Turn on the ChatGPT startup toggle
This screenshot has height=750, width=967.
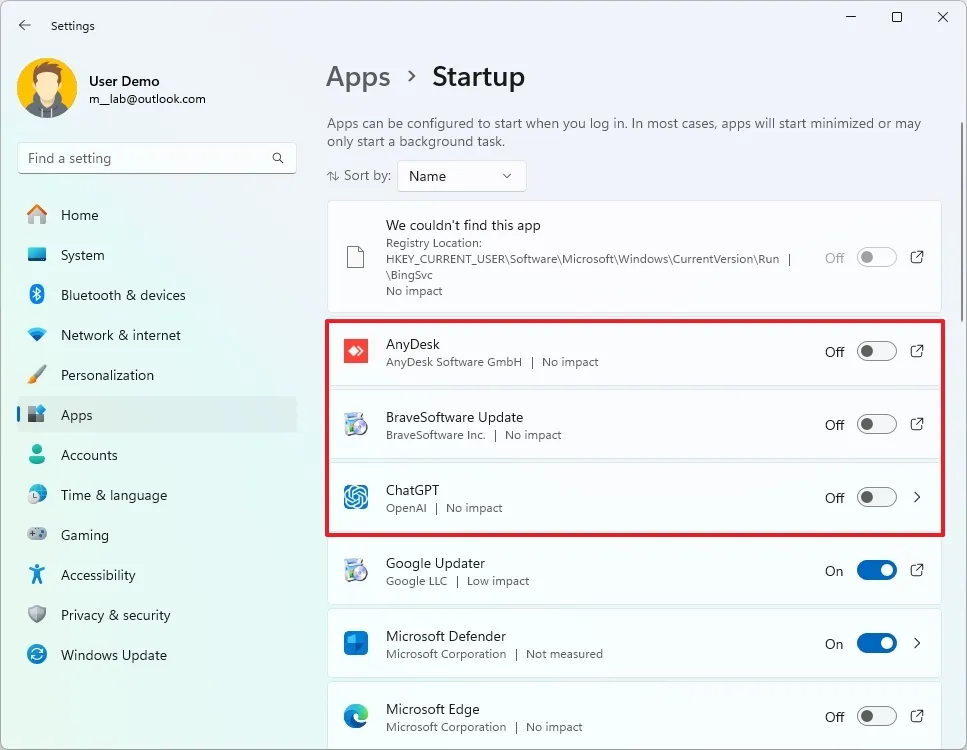tap(876, 497)
